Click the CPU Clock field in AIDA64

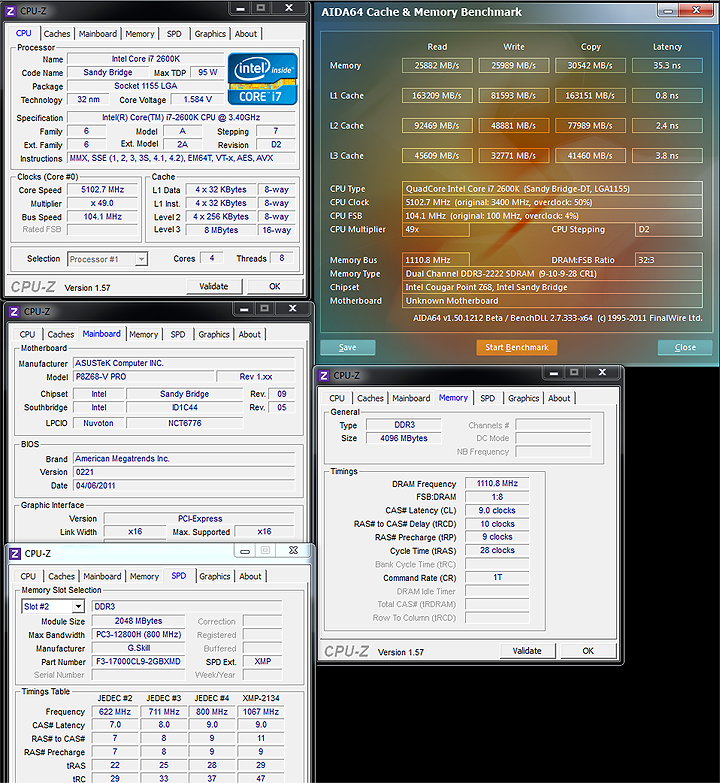(552, 203)
